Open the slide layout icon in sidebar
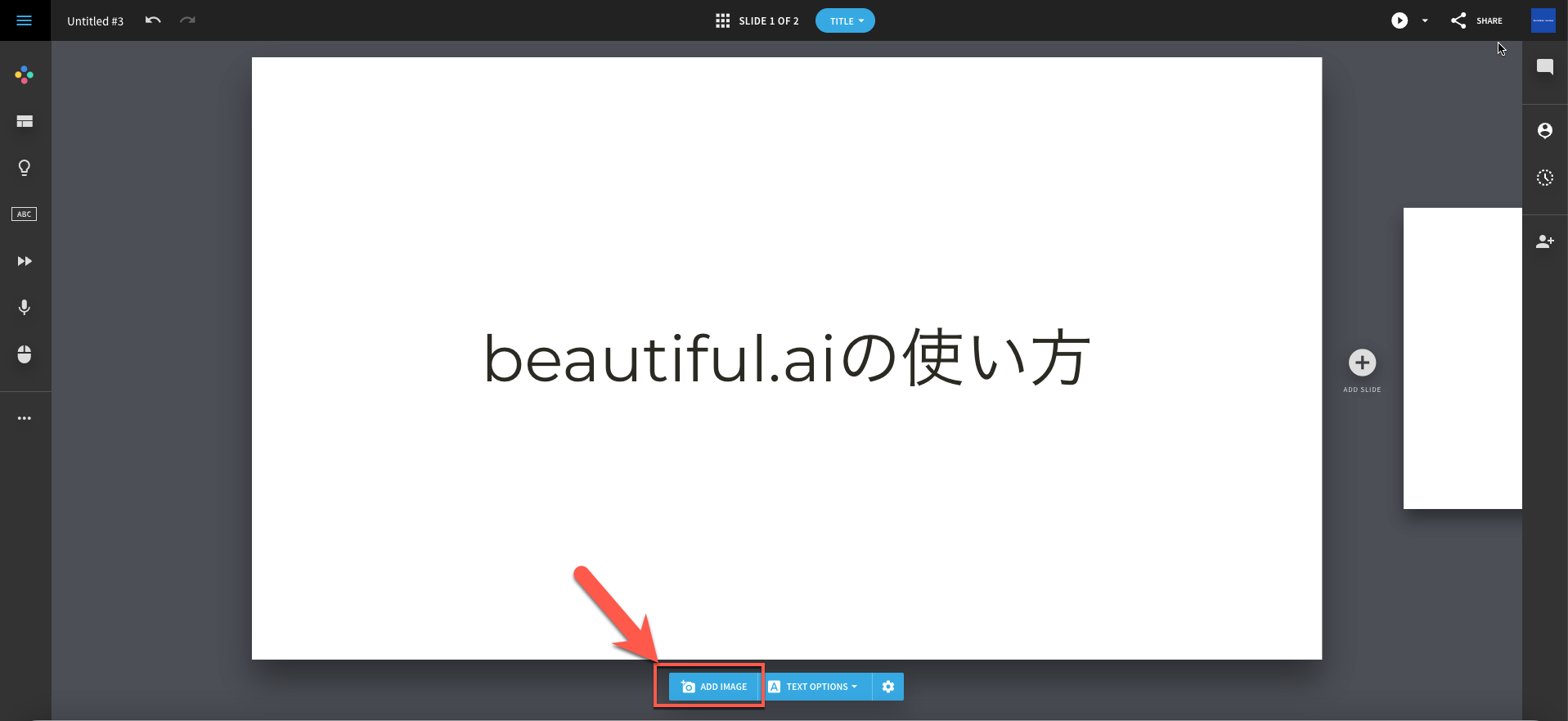The image size is (1568, 721). pyautogui.click(x=25, y=121)
